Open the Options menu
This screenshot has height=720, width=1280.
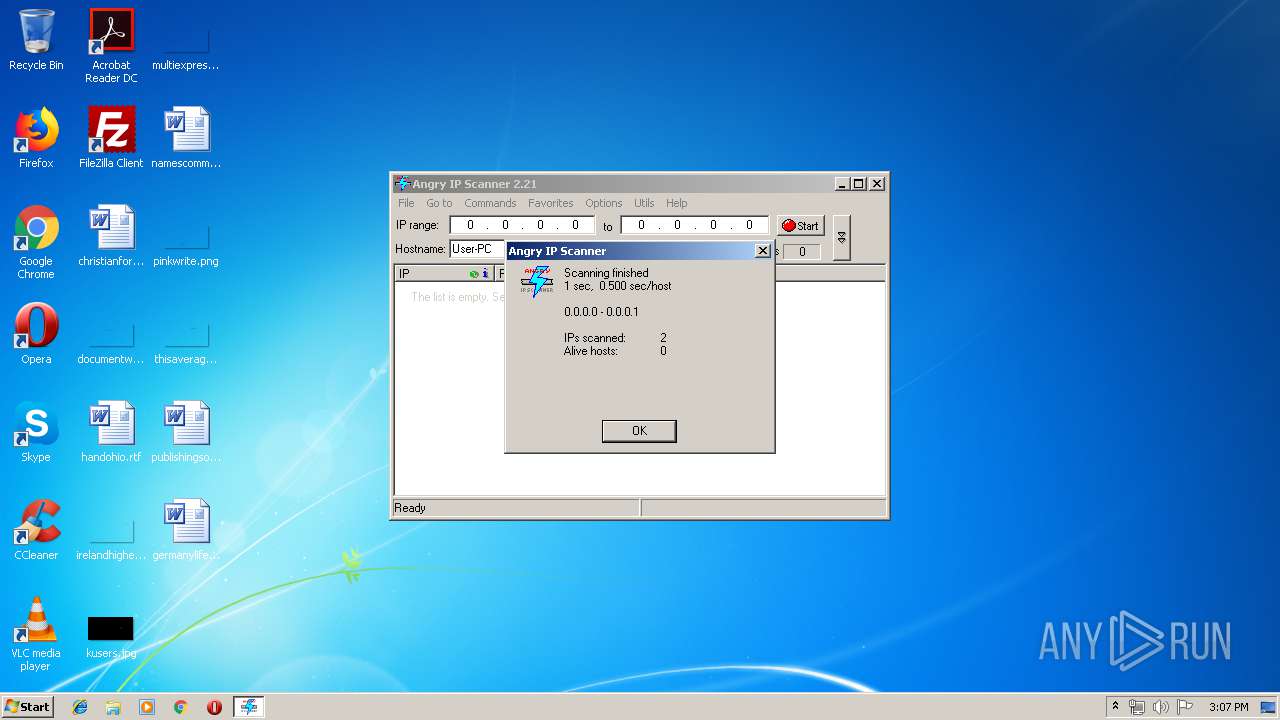[604, 203]
